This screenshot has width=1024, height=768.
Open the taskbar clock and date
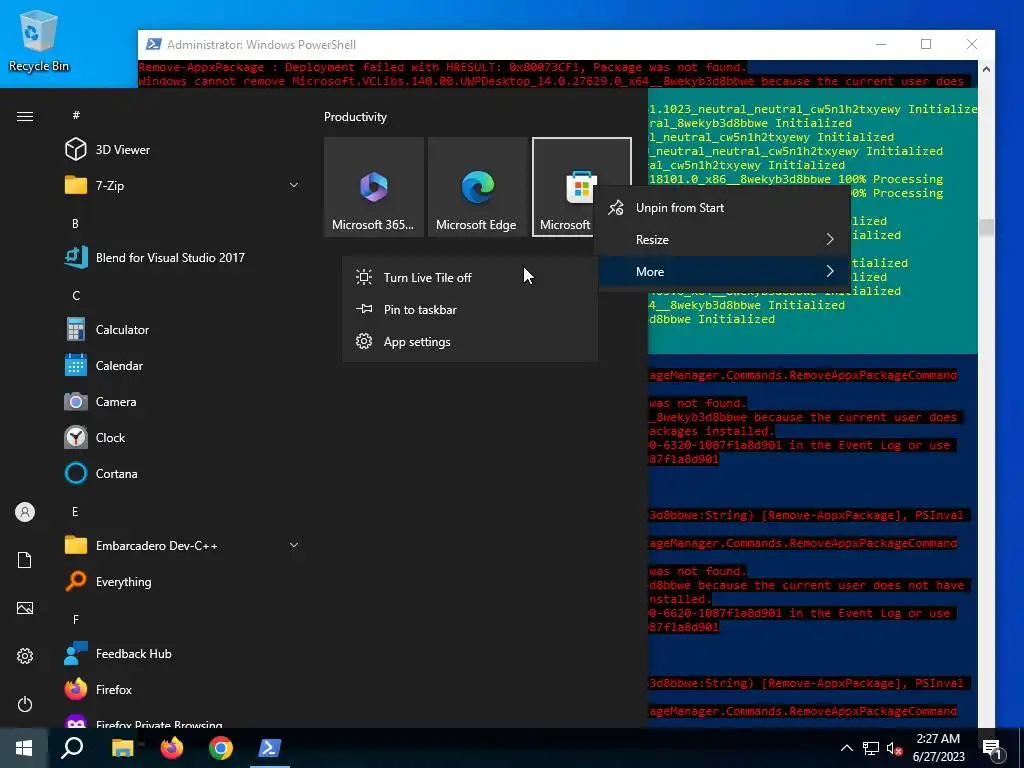point(938,748)
